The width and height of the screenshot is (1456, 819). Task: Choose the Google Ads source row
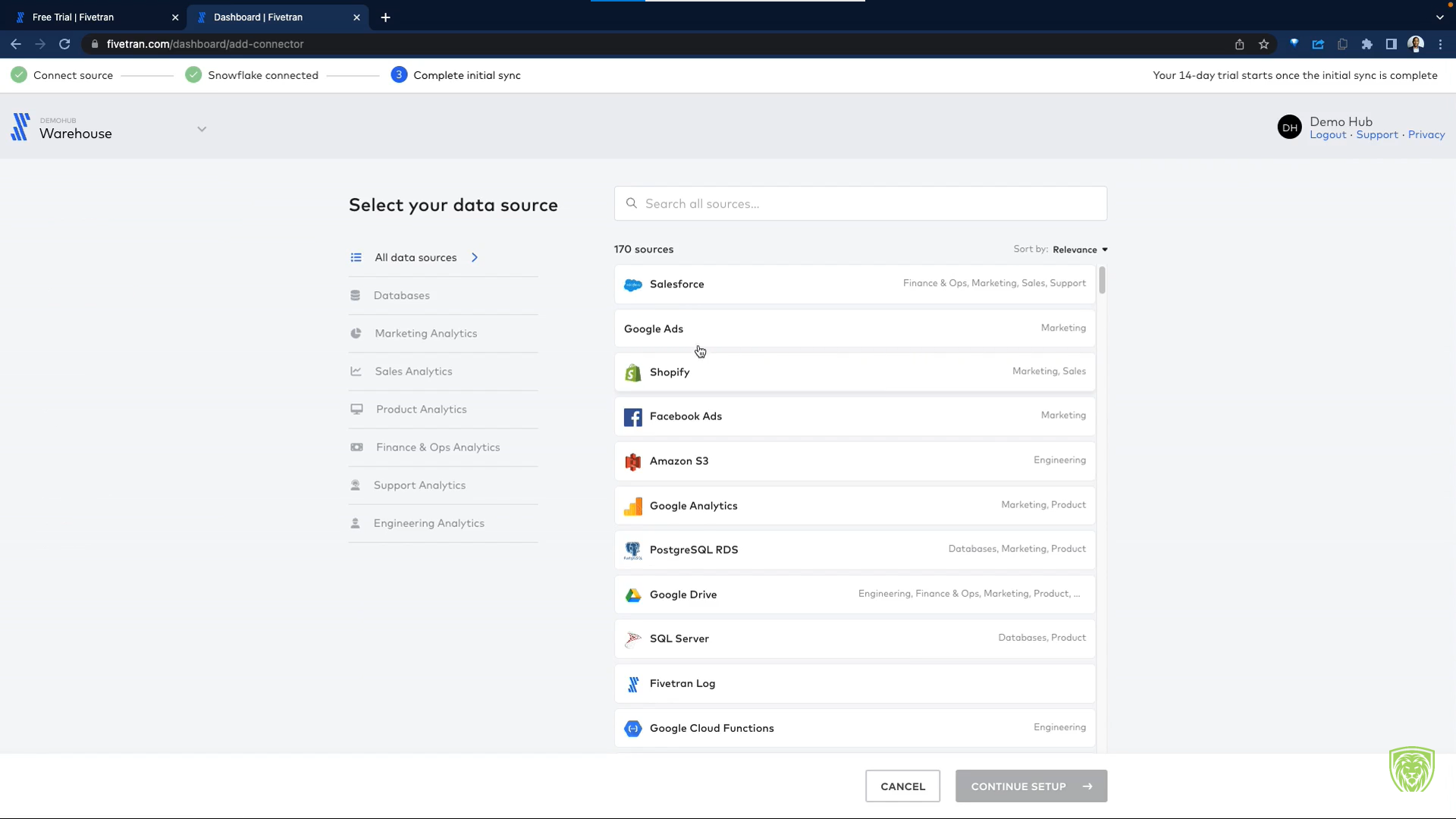(x=855, y=328)
